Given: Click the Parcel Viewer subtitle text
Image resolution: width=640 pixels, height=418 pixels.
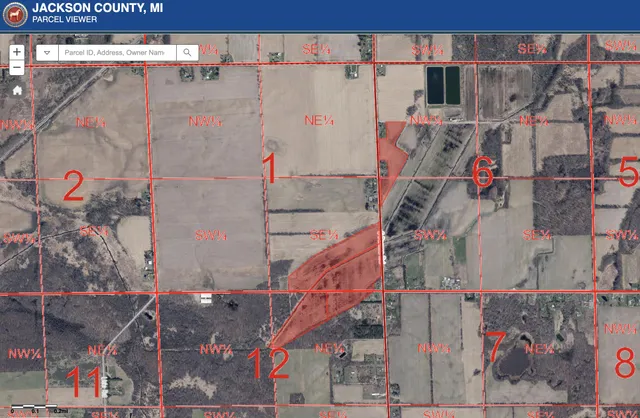Looking at the screenshot, I should pos(62,22).
